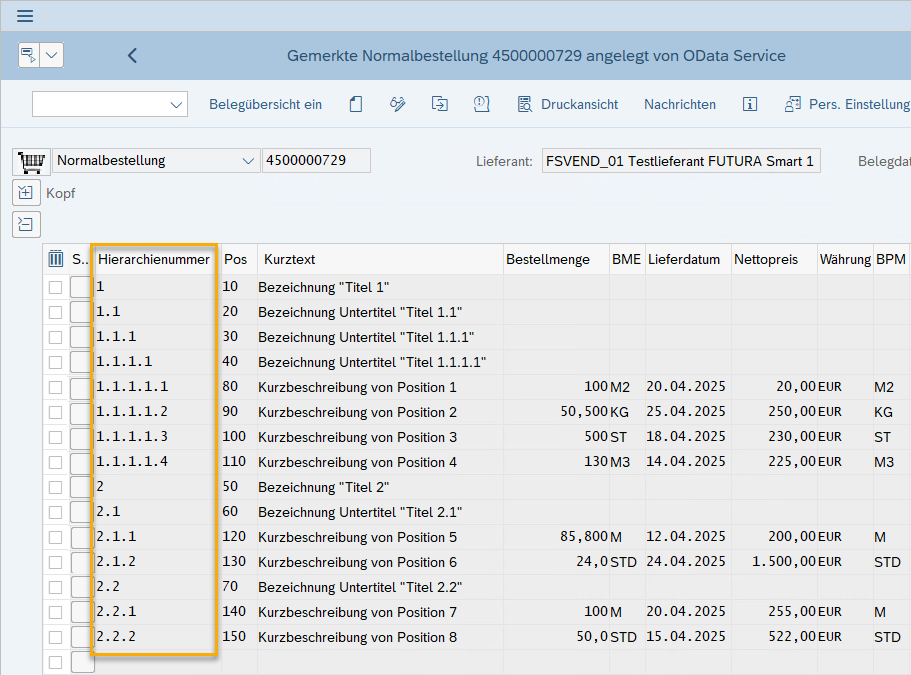Click Belegübersicht ein button

pos(265,104)
